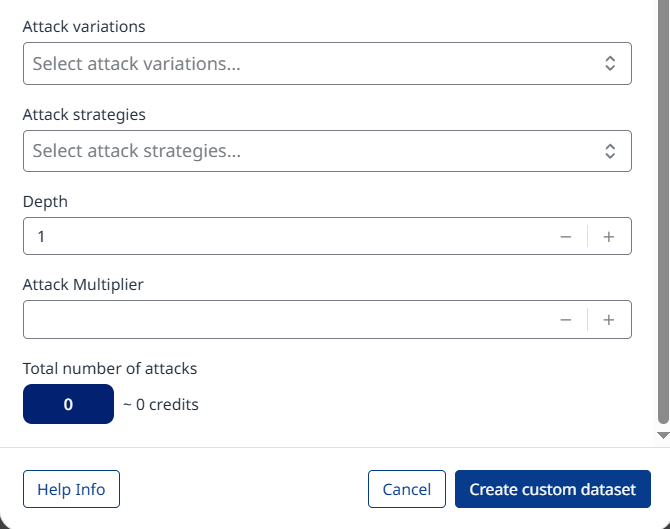Select the Attack Multiplier label text
The image size is (670, 529).
click(83, 285)
